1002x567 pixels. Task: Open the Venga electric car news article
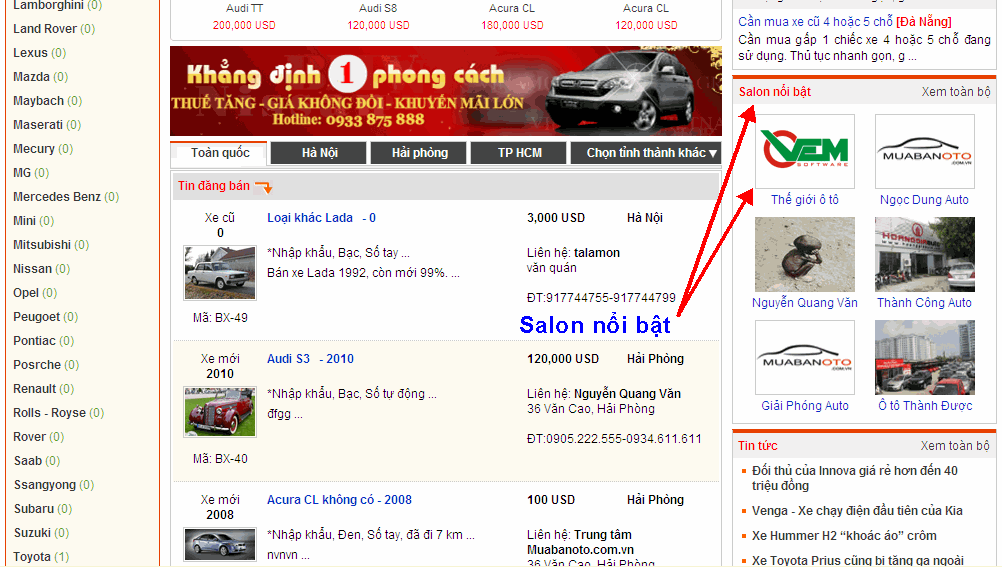(x=857, y=511)
